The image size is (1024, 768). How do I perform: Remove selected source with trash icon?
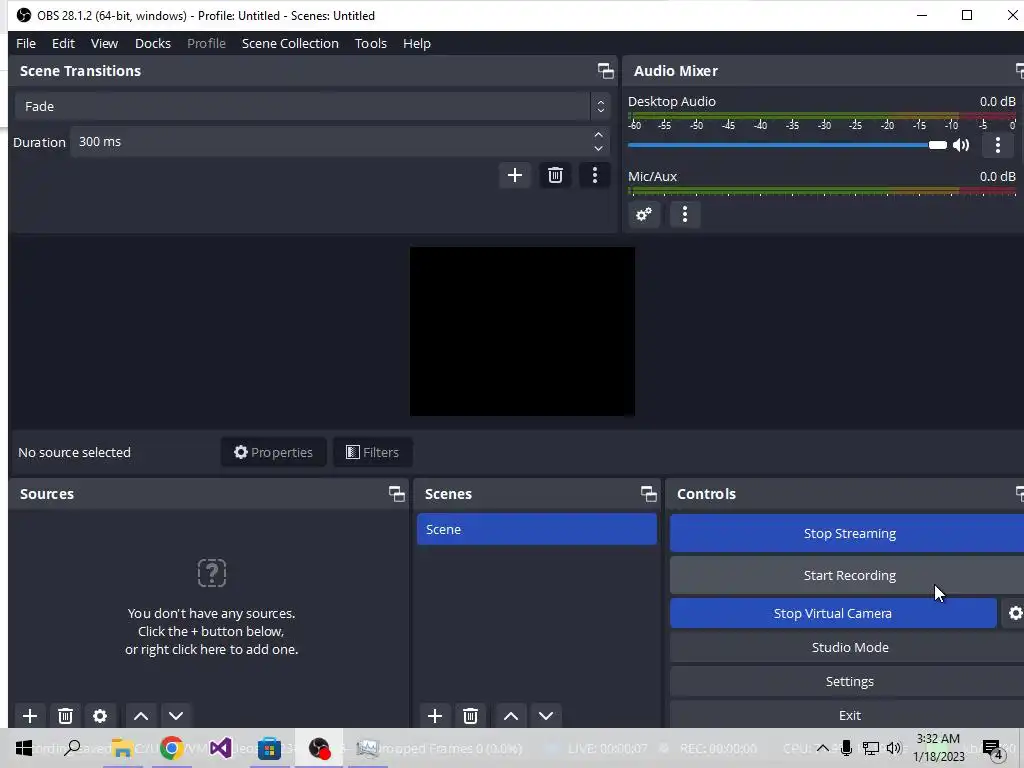[65, 716]
